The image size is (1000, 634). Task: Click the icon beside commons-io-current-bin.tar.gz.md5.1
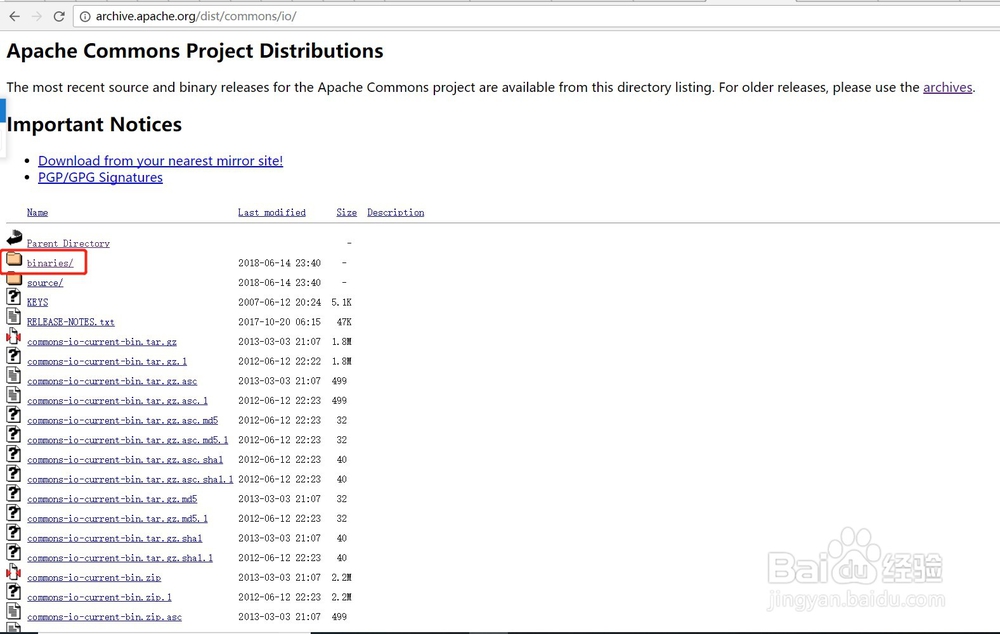pos(13,513)
